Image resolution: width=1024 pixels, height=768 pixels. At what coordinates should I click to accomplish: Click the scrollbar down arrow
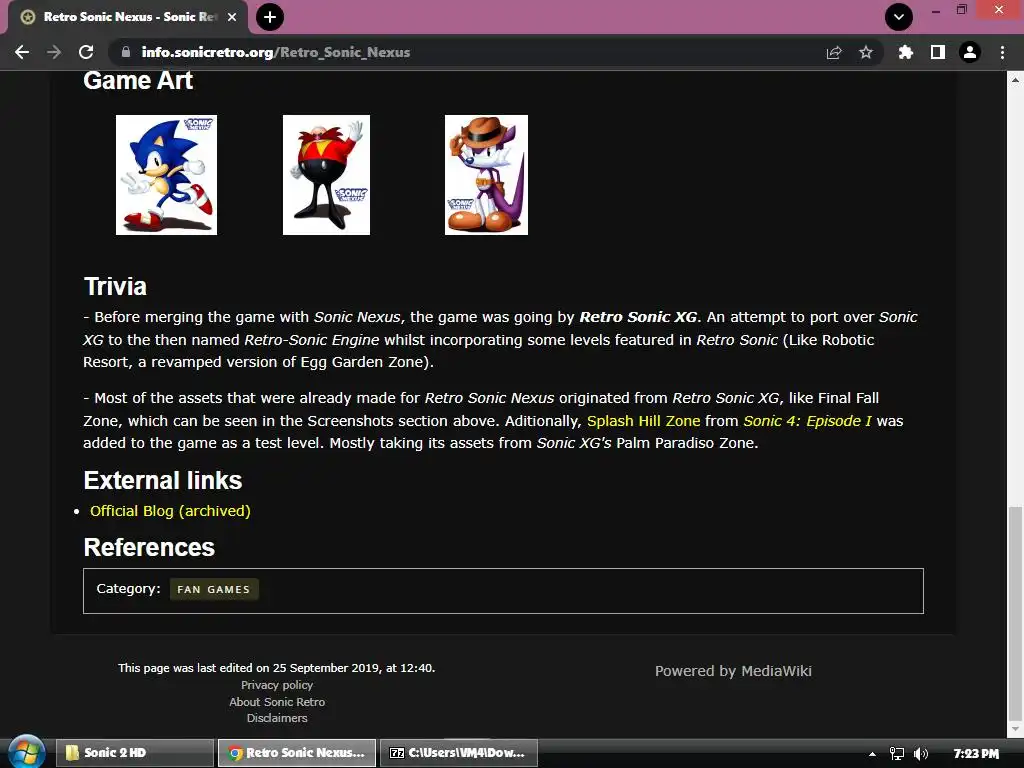[x=1015, y=729]
